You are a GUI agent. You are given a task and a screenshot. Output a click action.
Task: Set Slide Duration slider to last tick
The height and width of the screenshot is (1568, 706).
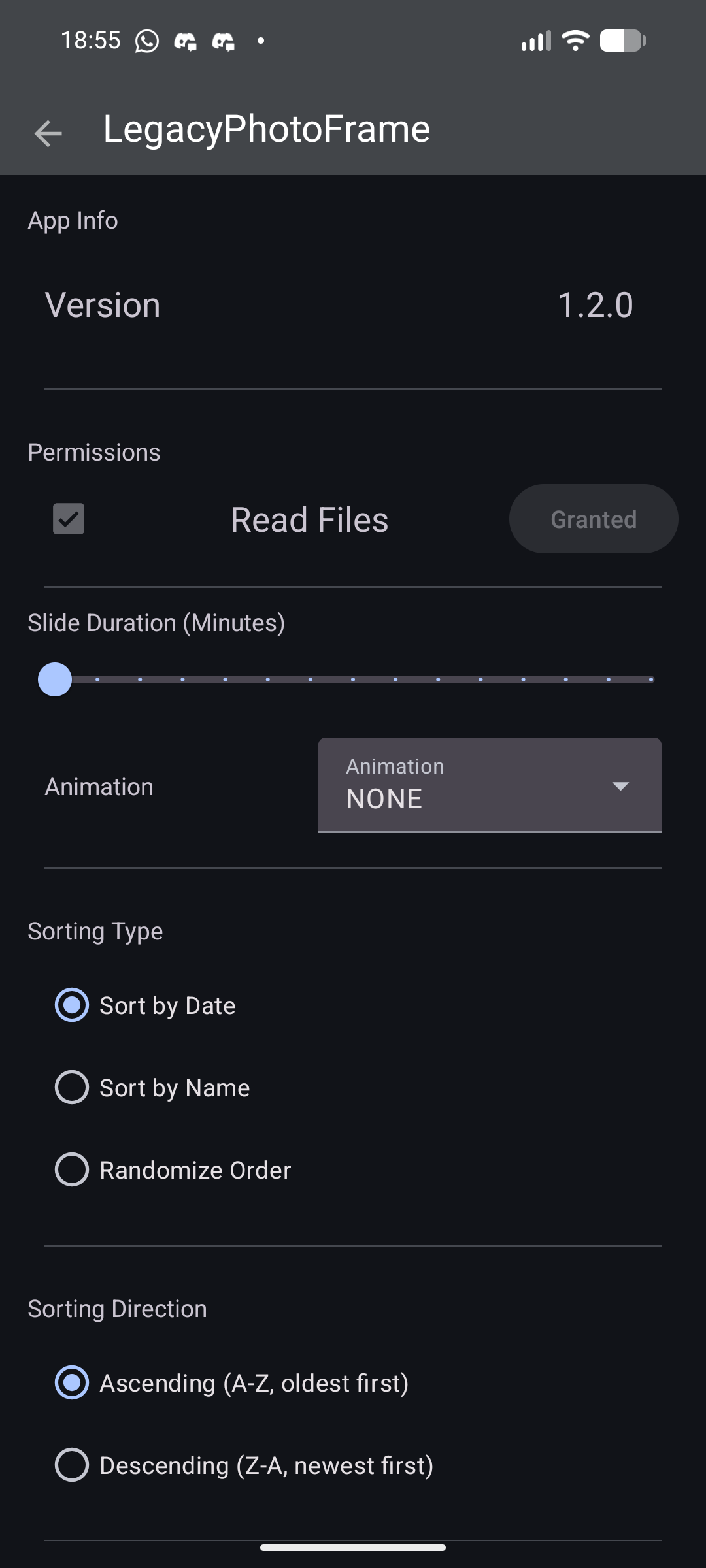(651, 679)
